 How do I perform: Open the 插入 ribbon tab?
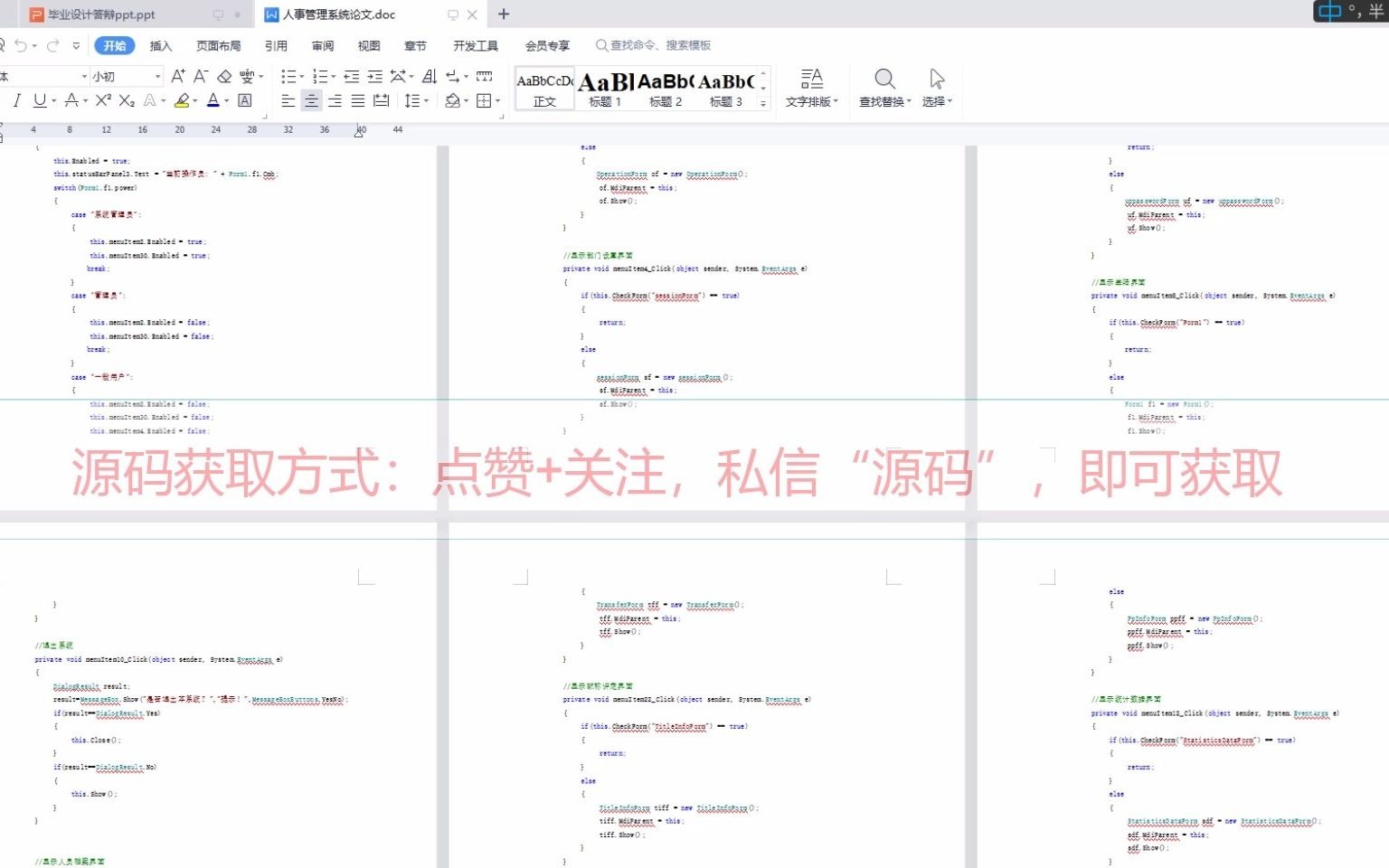point(160,45)
